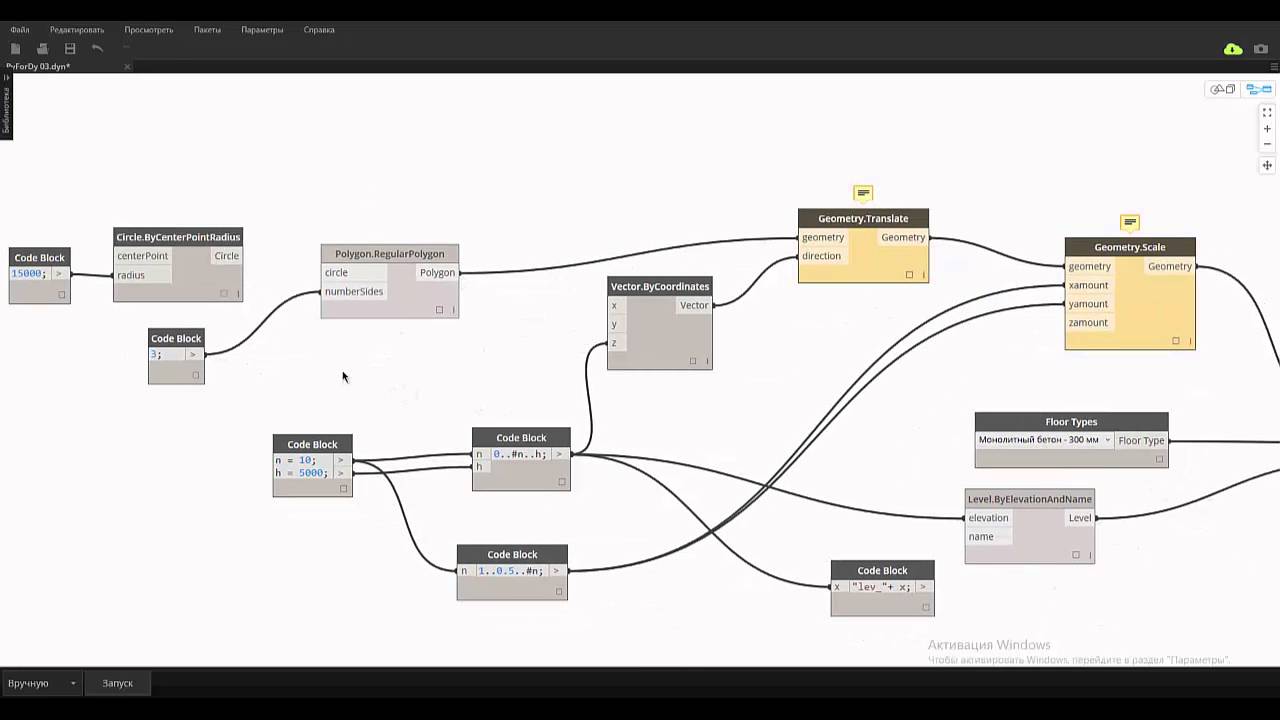
Task: Toggle preview square on Vector.ByCoordinates node
Action: 693,361
